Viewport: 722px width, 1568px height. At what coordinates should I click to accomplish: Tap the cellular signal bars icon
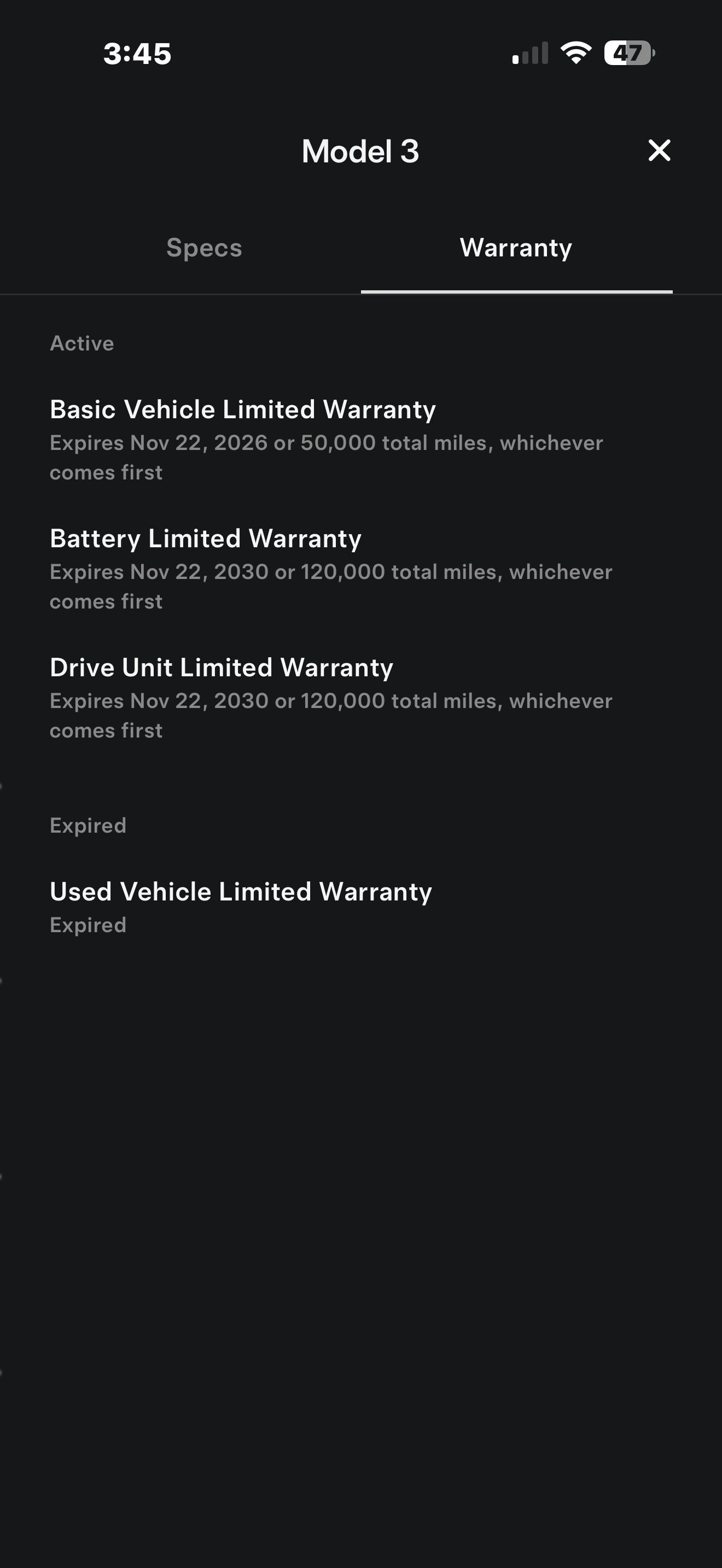tap(530, 53)
